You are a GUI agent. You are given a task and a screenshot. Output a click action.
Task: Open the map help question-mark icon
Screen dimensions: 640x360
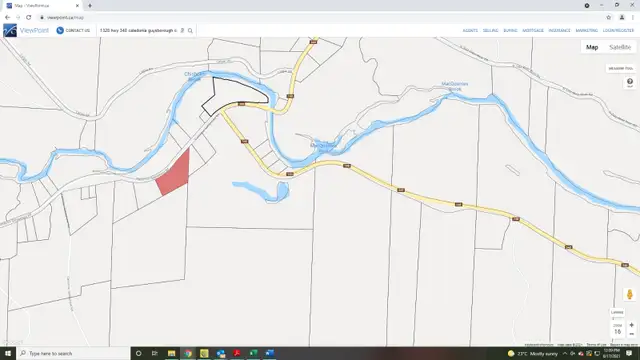point(630,82)
